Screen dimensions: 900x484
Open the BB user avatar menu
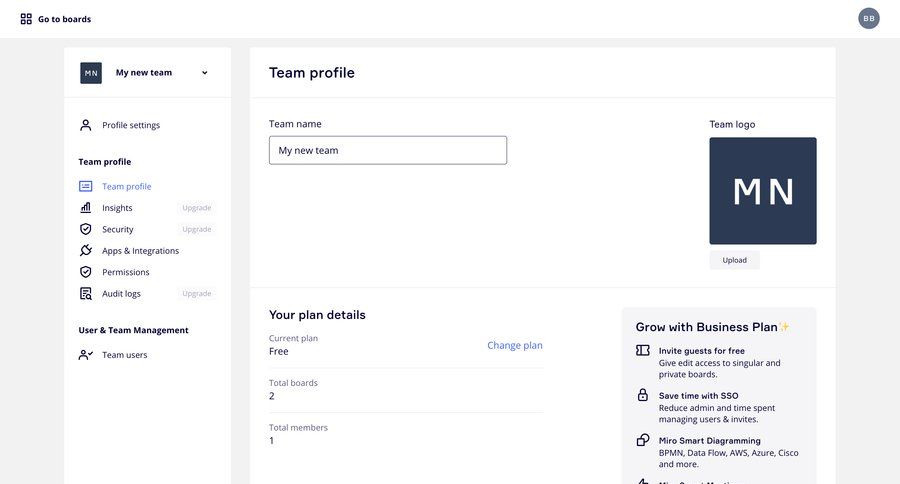[868, 18]
